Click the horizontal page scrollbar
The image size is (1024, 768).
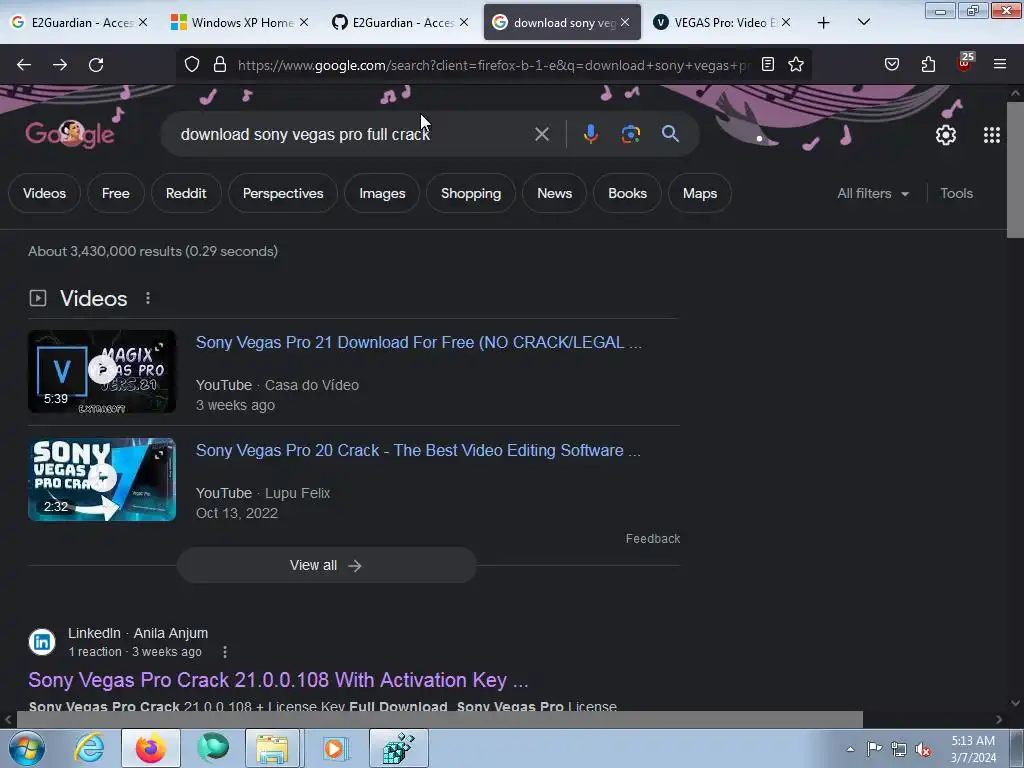[439, 720]
